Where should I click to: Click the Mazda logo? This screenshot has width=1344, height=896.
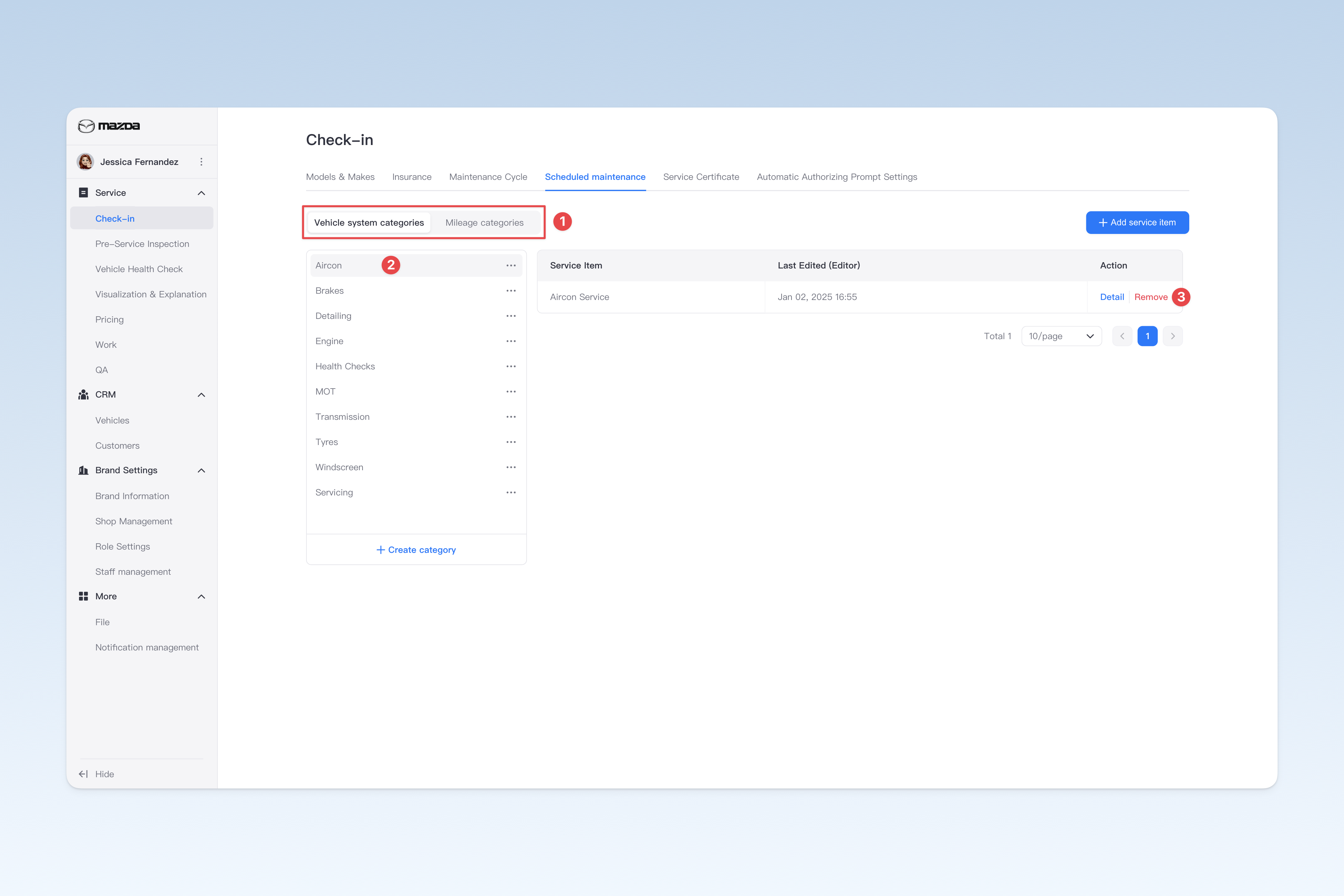[x=109, y=126]
